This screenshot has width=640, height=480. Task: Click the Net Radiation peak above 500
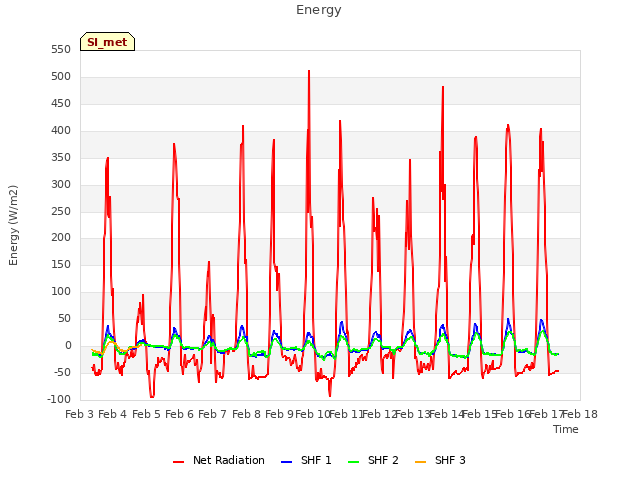[309, 71]
